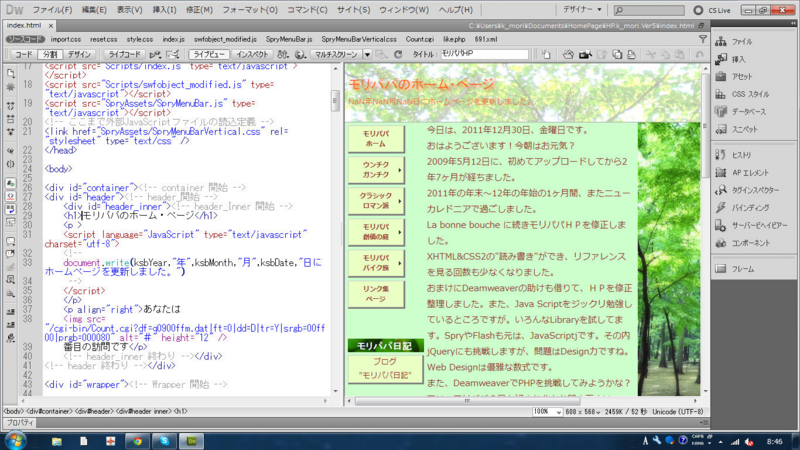Toggle インスペクト mode

252,54
